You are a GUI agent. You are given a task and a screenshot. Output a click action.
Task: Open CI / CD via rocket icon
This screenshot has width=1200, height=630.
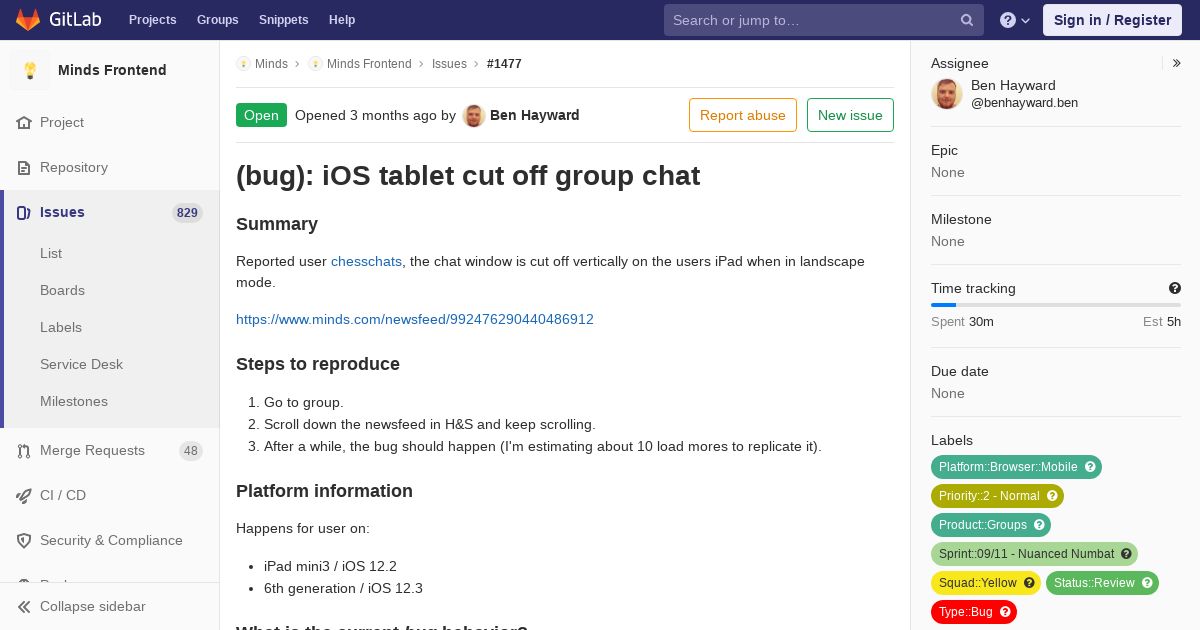[x=24, y=495]
